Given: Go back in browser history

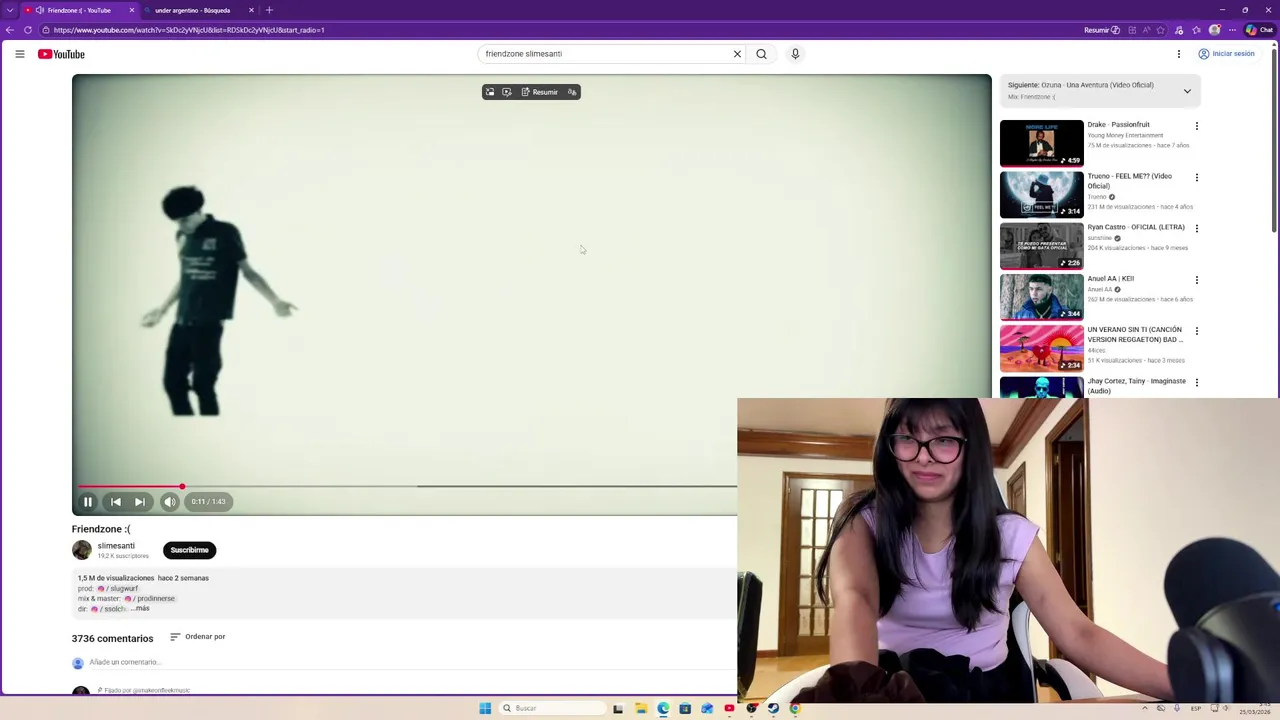Looking at the screenshot, I should click(x=10, y=30).
